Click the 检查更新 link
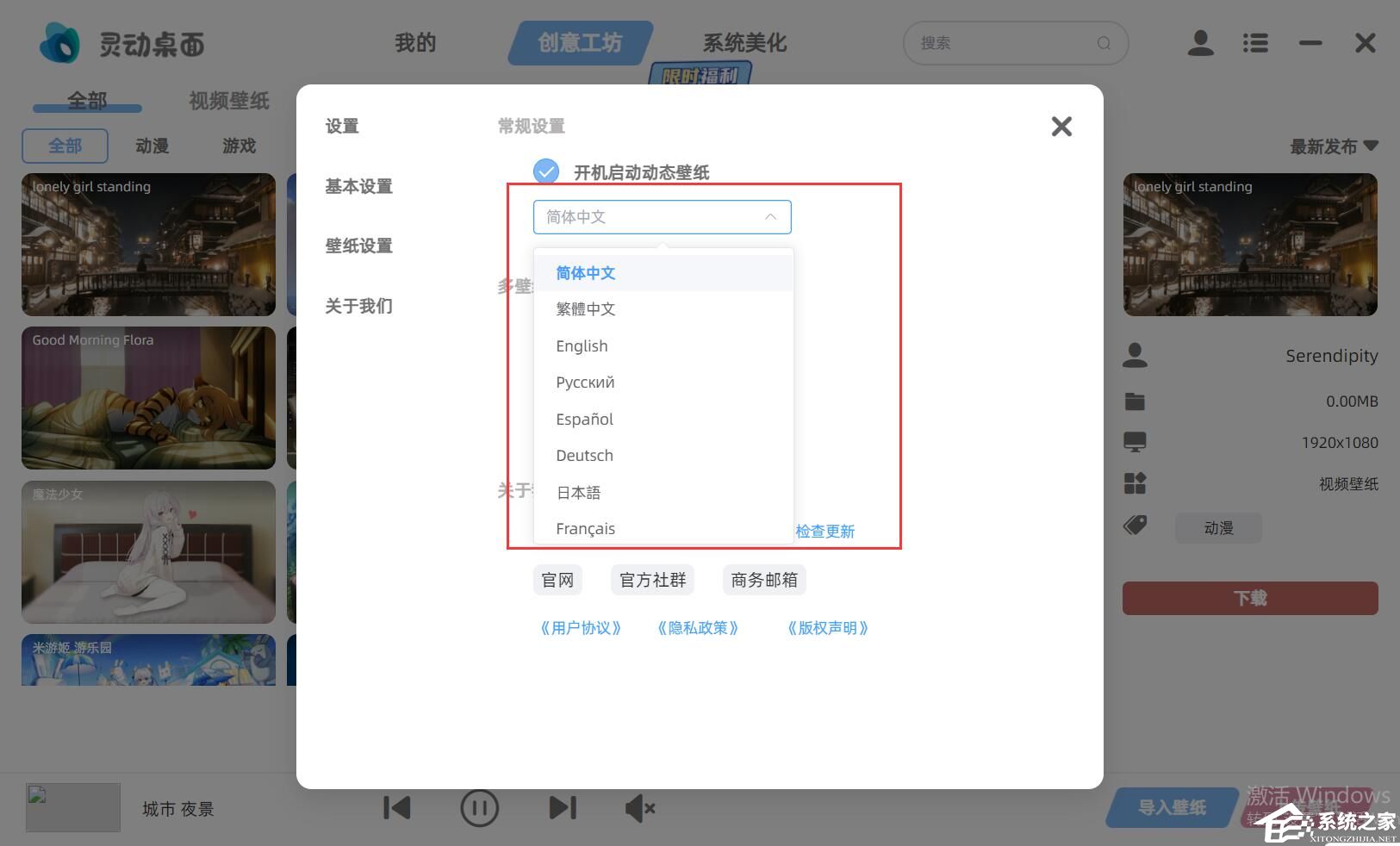The height and width of the screenshot is (846, 1400). [x=824, y=531]
